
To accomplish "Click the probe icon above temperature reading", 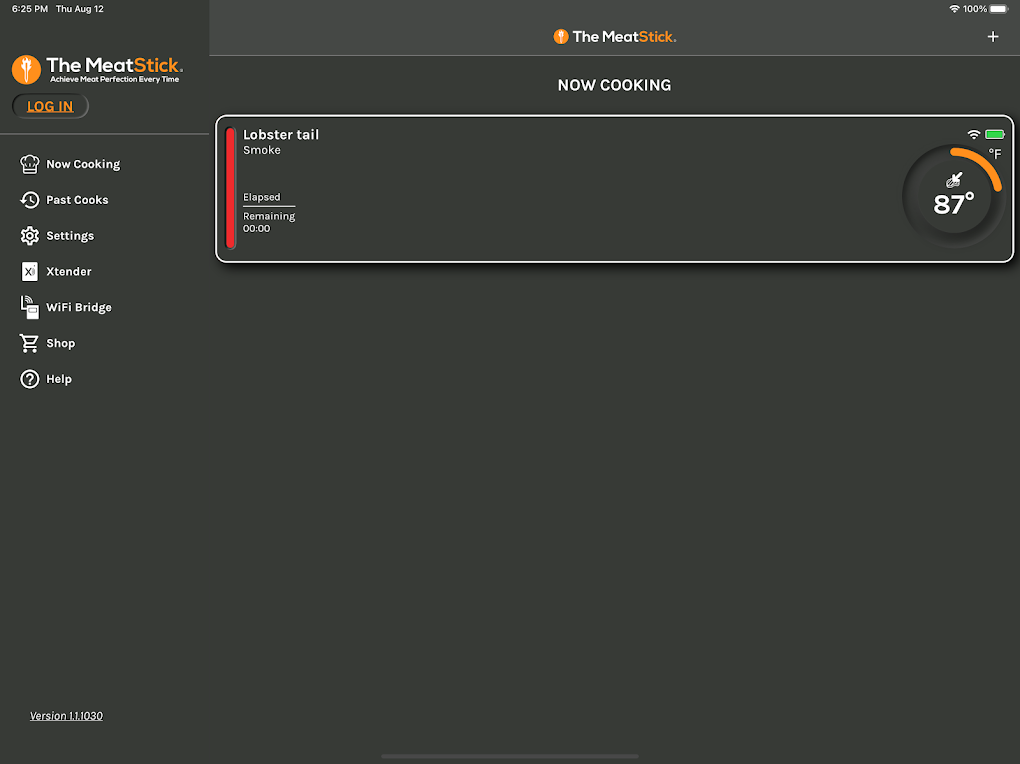I will coord(954,180).
